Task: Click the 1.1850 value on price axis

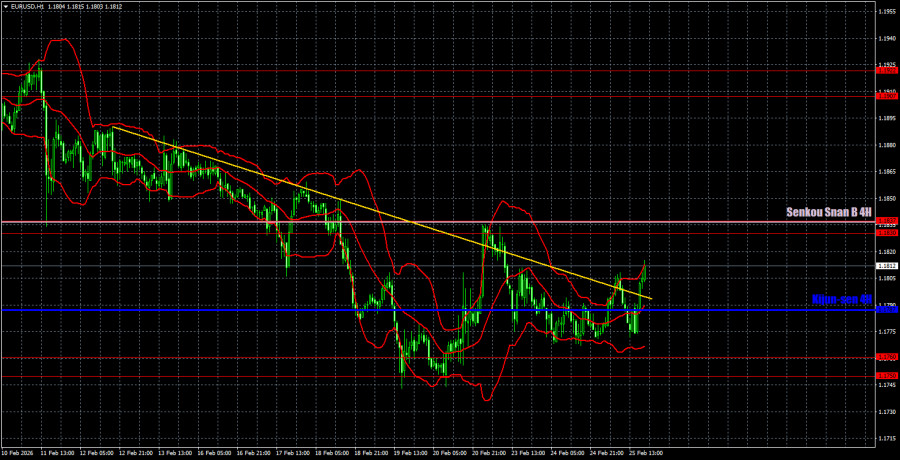Action: [887, 198]
